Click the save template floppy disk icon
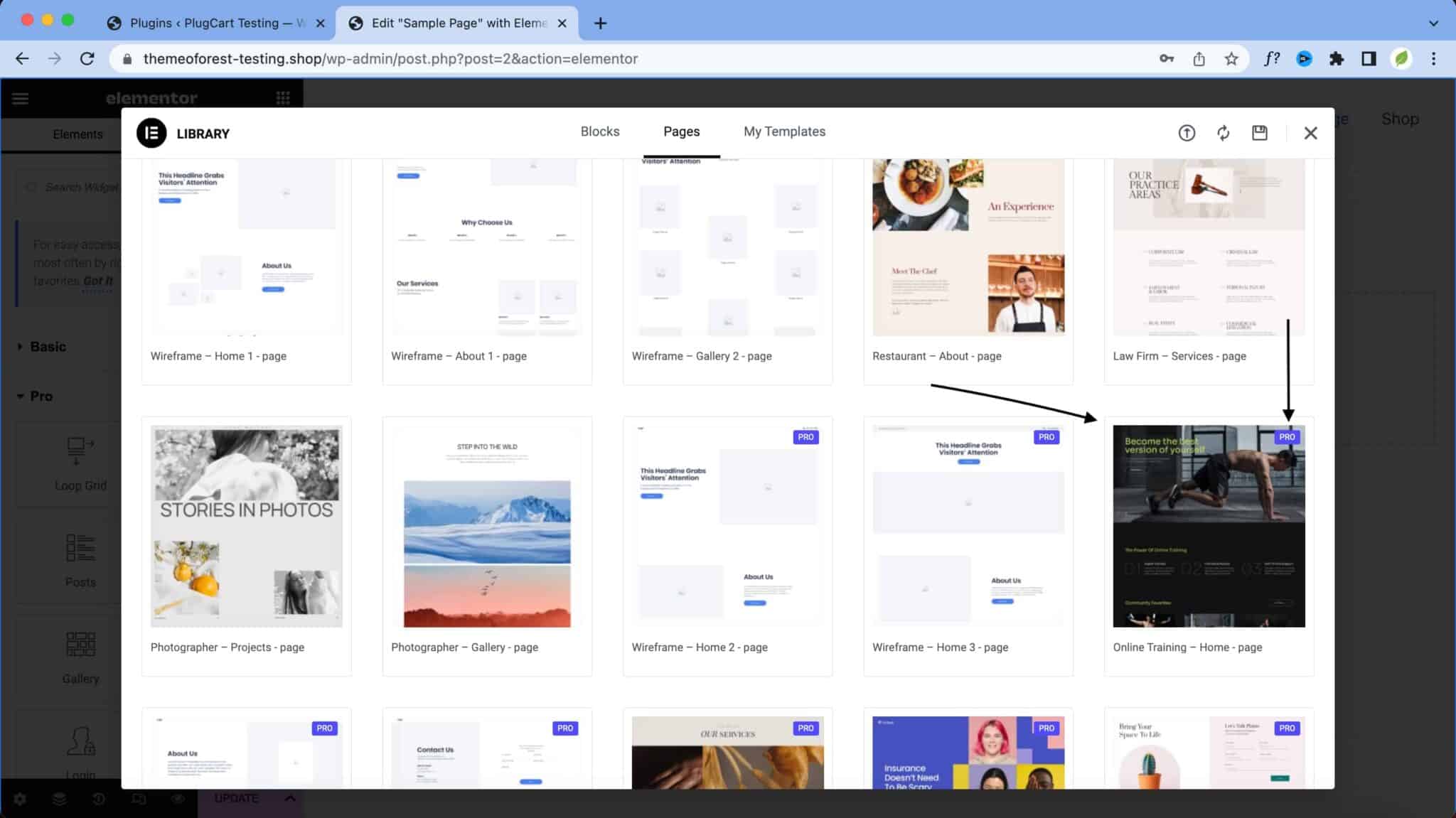 [1259, 133]
